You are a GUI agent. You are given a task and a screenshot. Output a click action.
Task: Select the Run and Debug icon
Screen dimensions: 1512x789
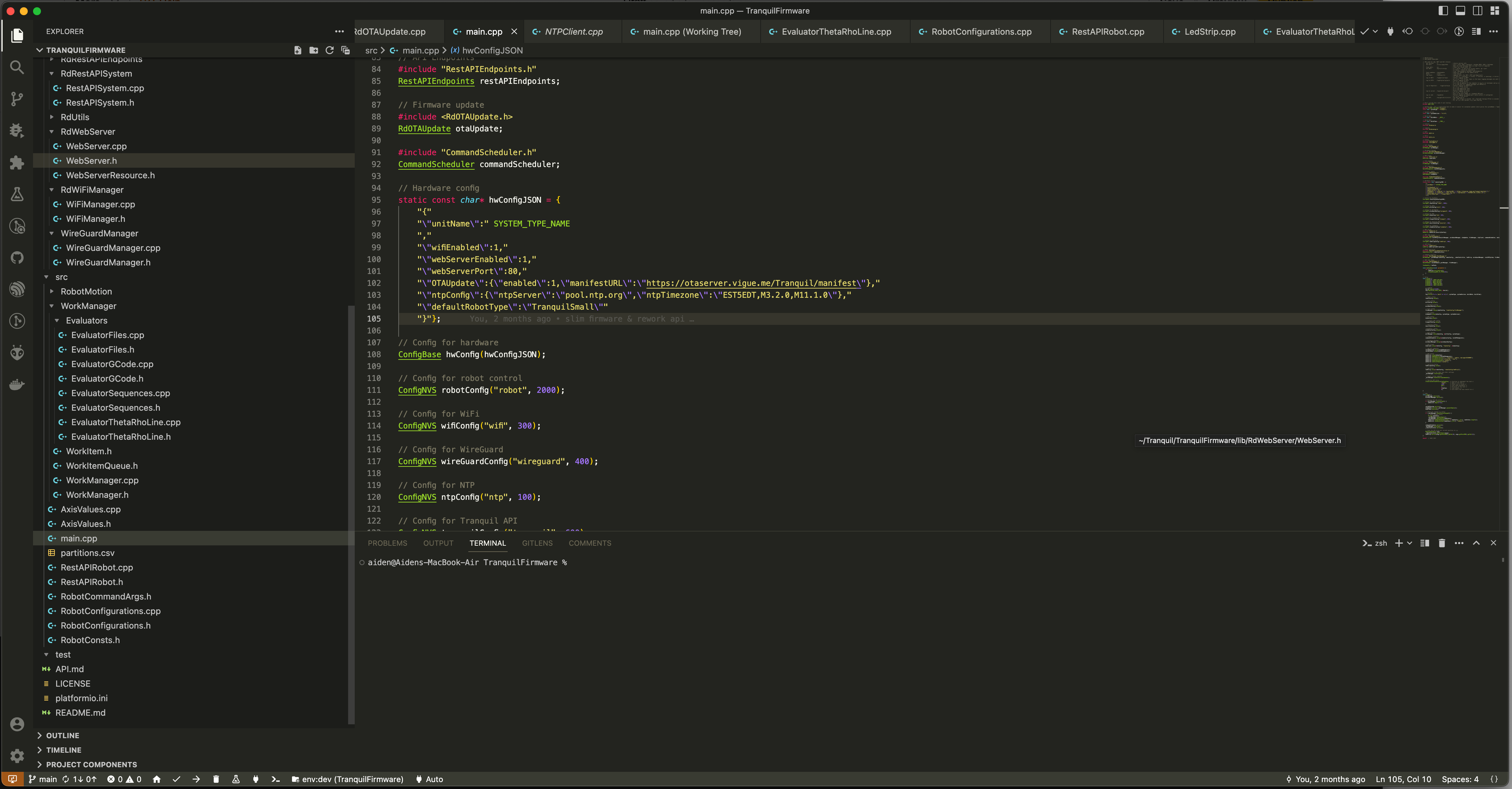(x=17, y=130)
